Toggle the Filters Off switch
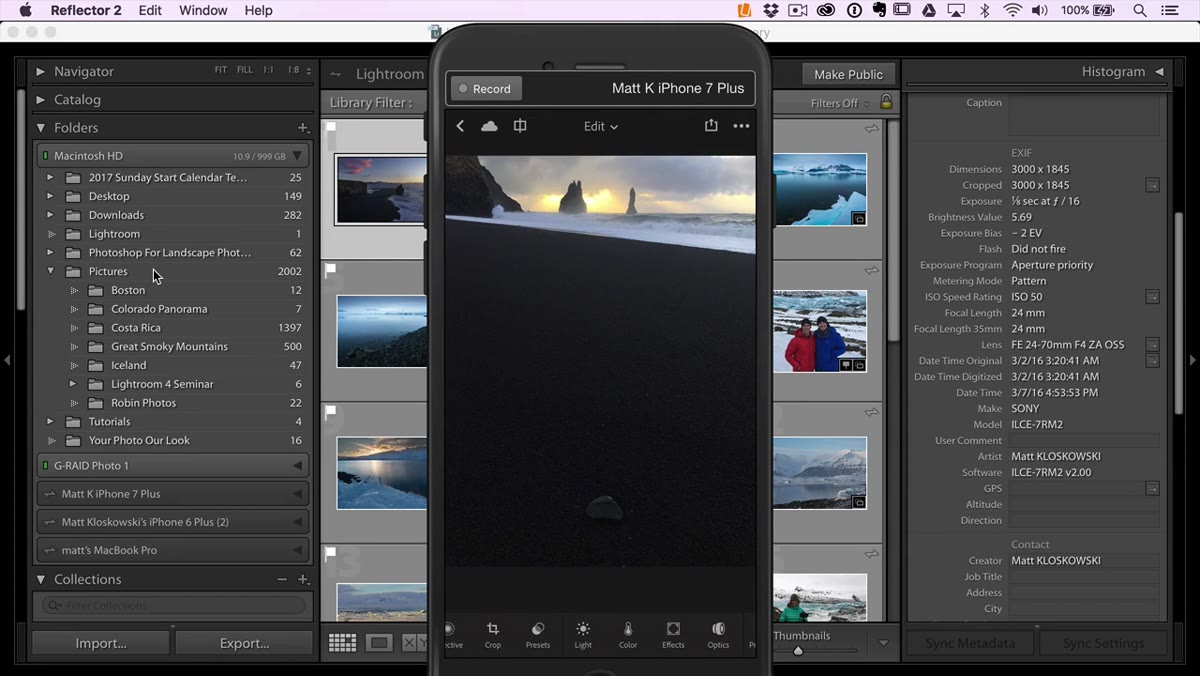Image resolution: width=1200 pixels, height=676 pixels. click(839, 103)
